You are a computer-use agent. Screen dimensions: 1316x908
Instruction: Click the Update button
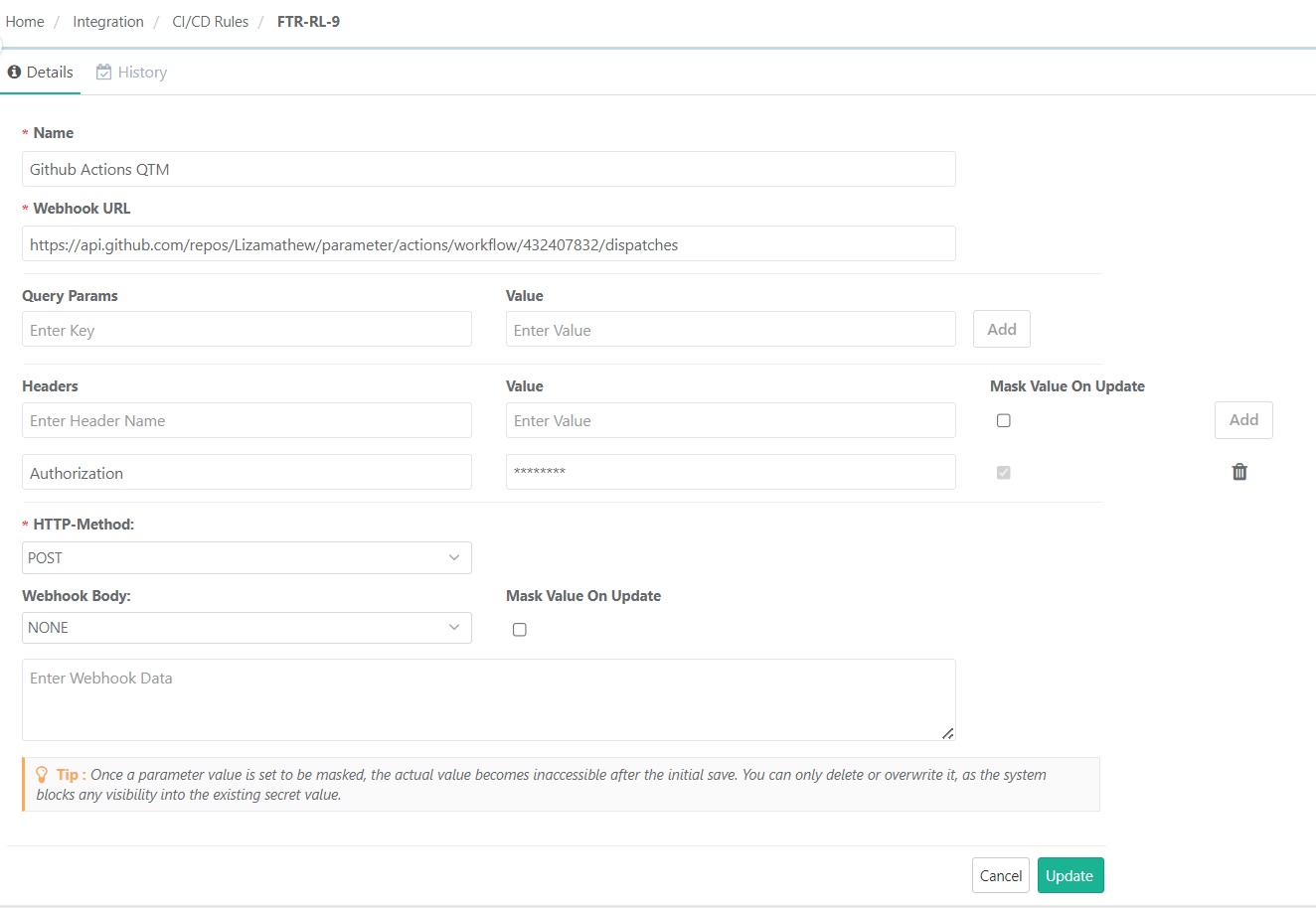click(1069, 875)
